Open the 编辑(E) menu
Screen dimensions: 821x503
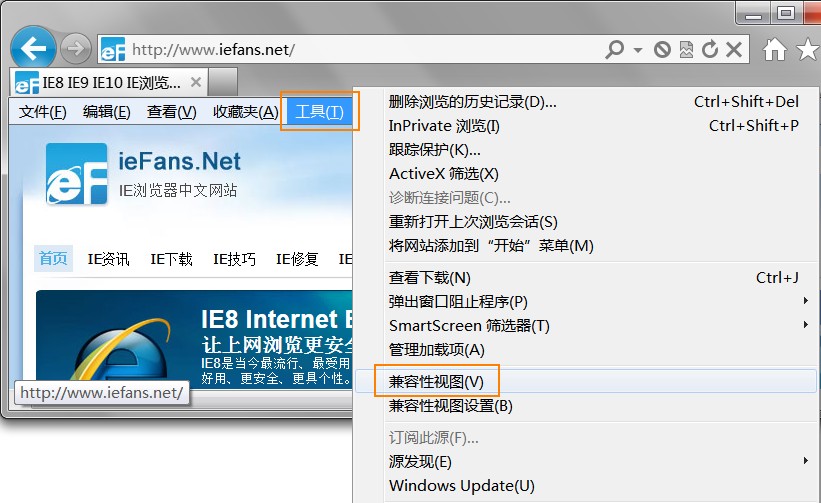[x=106, y=111]
